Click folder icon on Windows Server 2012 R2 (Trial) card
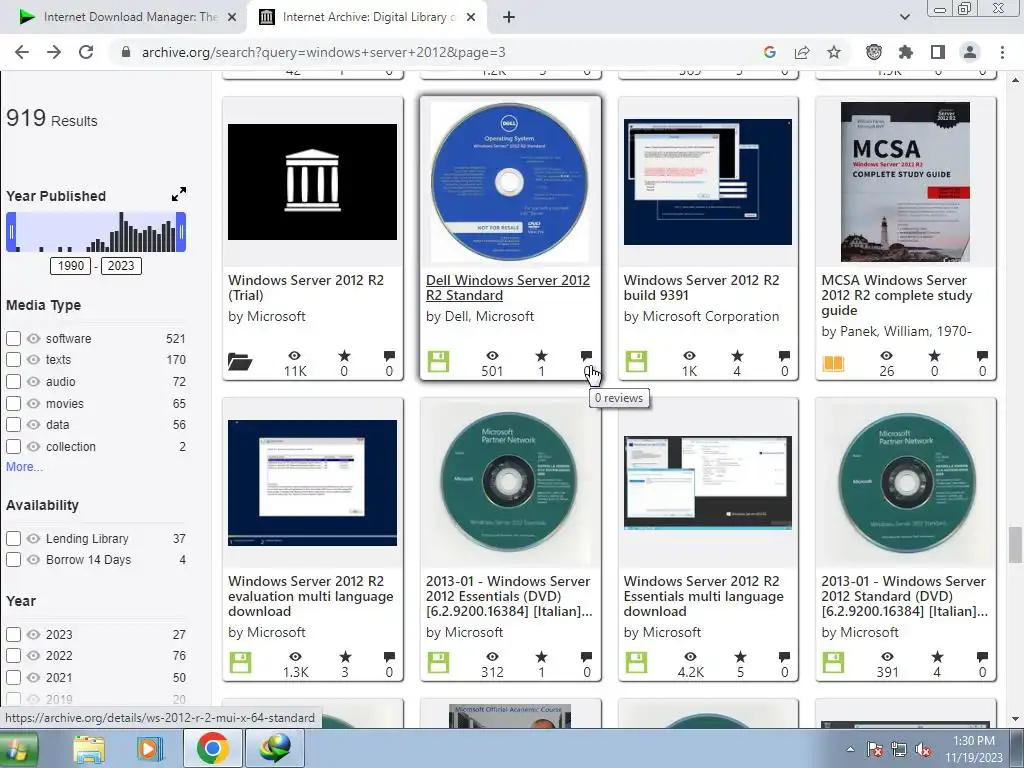Screen dimensions: 1024x768 [240, 361]
